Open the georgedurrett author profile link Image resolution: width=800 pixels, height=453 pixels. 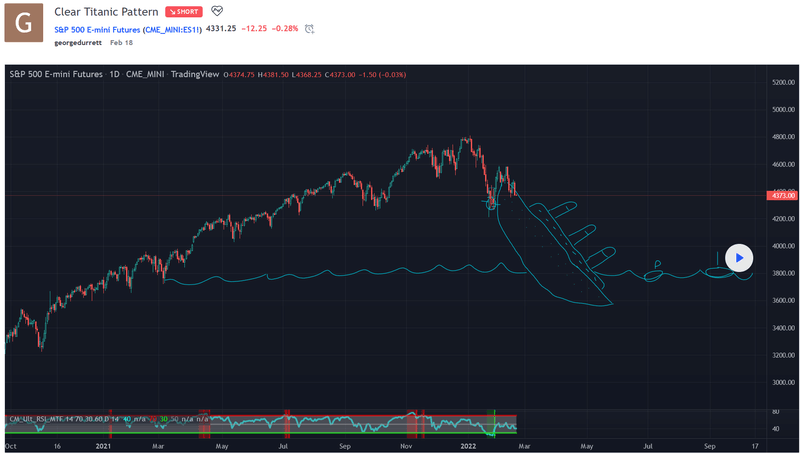tap(78, 43)
